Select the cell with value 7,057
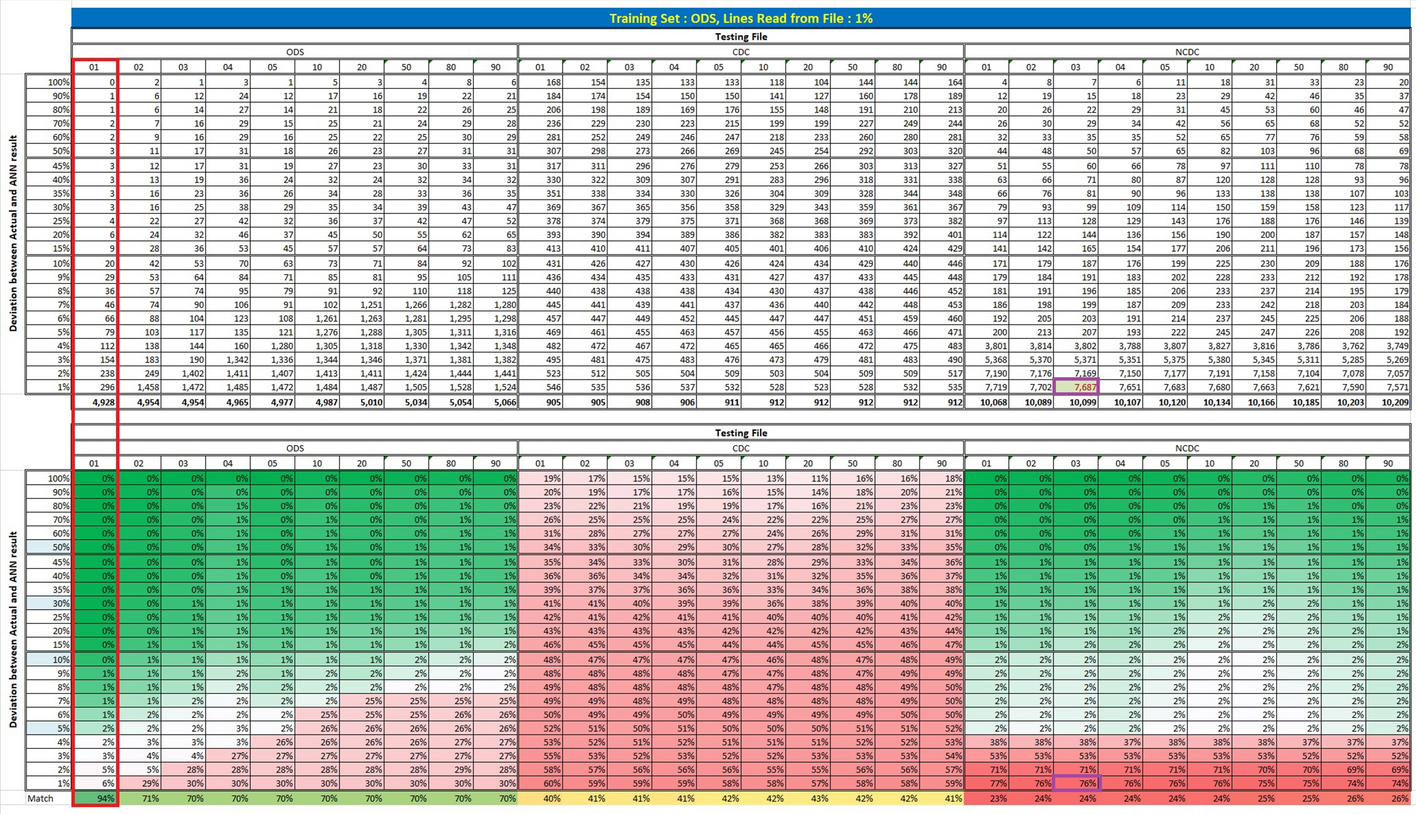Viewport: 1416px width, 814px height. (1388, 373)
